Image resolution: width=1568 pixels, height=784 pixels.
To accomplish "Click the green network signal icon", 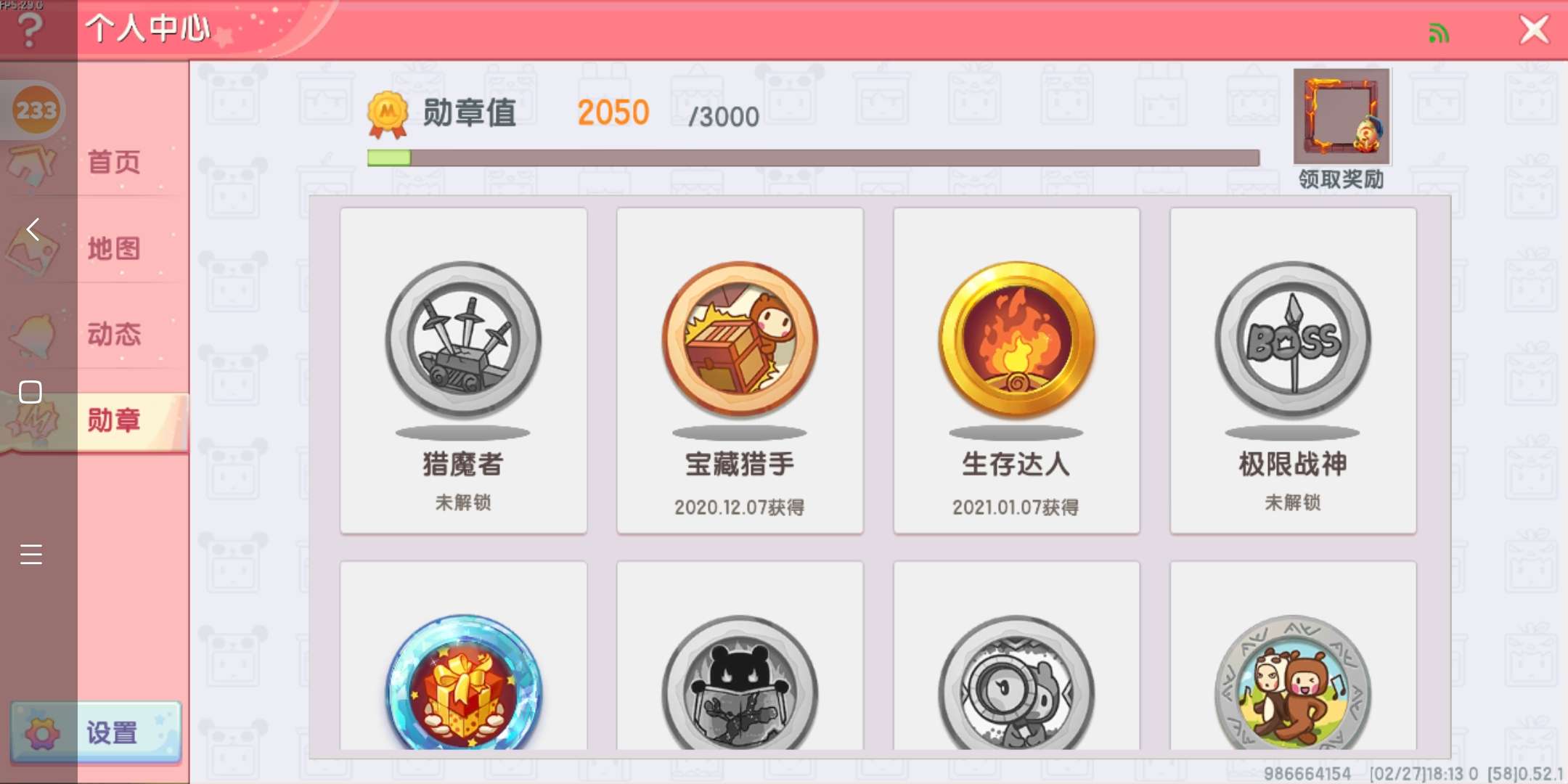I will pyautogui.click(x=1438, y=33).
